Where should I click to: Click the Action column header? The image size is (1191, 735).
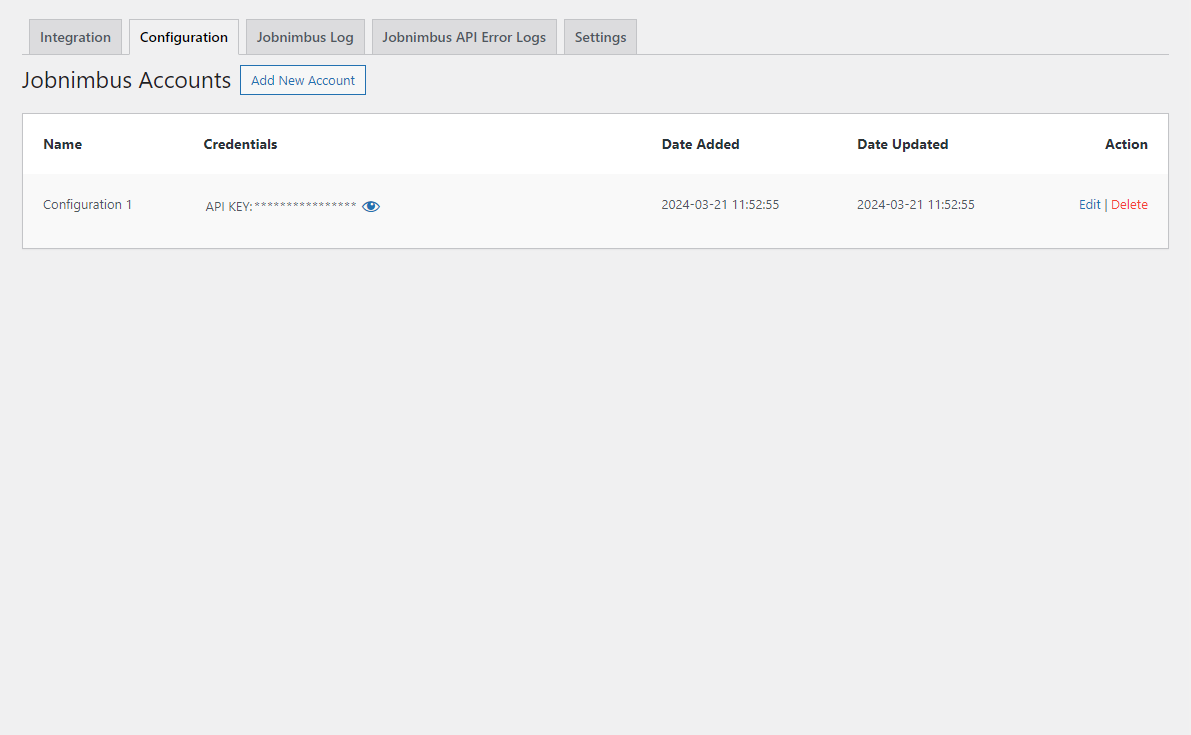click(1126, 144)
